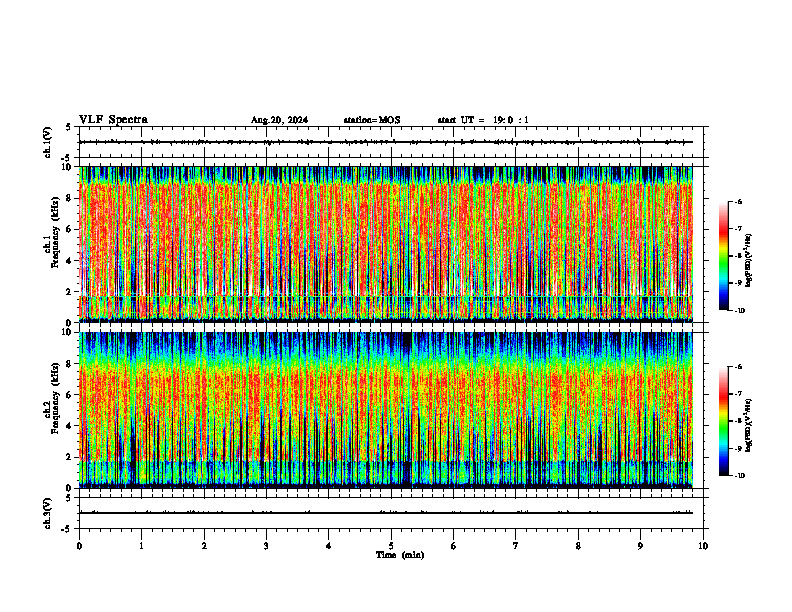Click the Time axis tick label 2
The height and width of the screenshot is (612, 792).
click(x=204, y=546)
